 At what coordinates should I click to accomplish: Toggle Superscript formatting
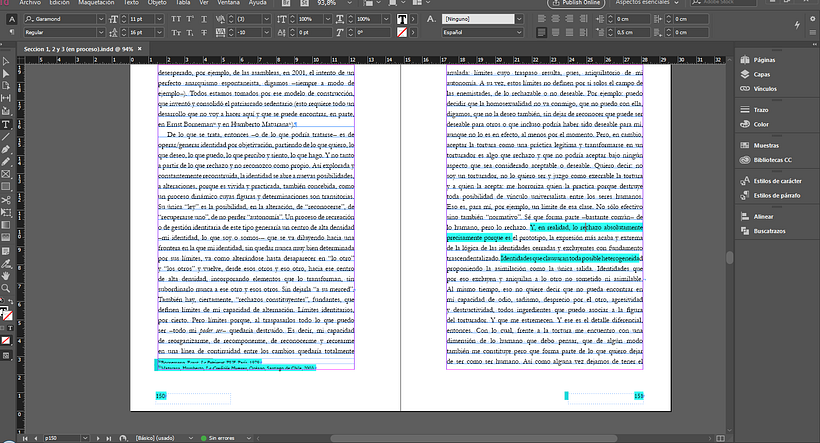tap(190, 19)
